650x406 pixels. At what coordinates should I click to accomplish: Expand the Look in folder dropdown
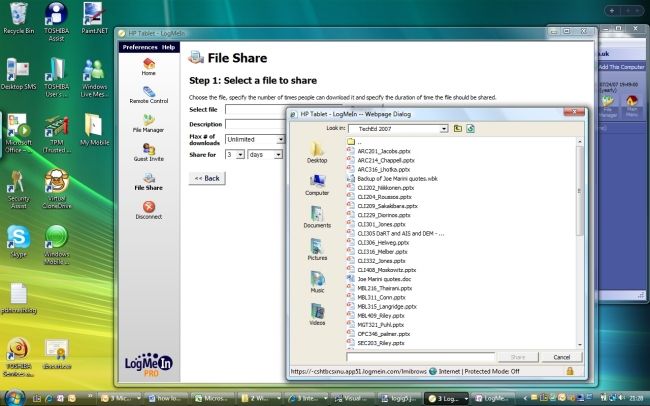tap(444, 129)
